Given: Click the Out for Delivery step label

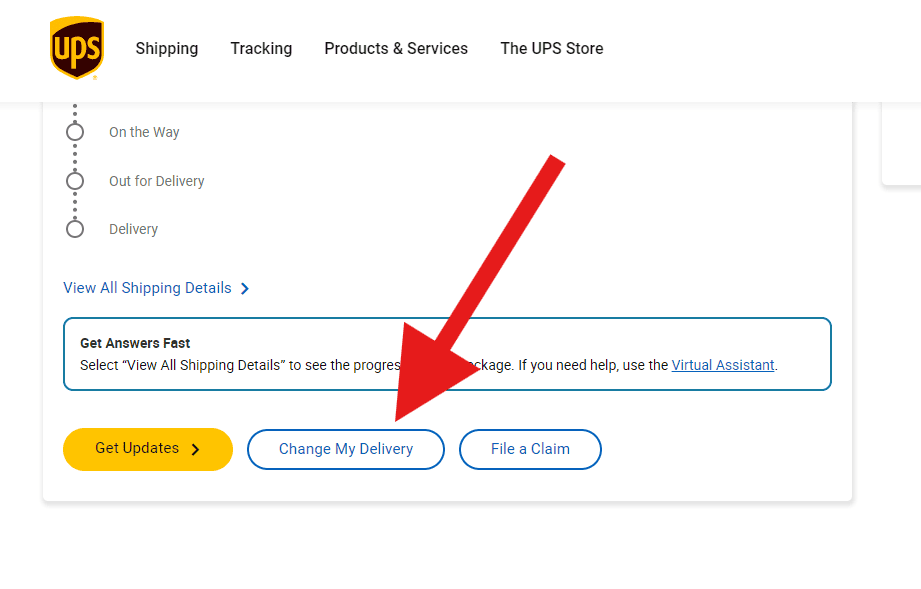Looking at the screenshot, I should (157, 181).
